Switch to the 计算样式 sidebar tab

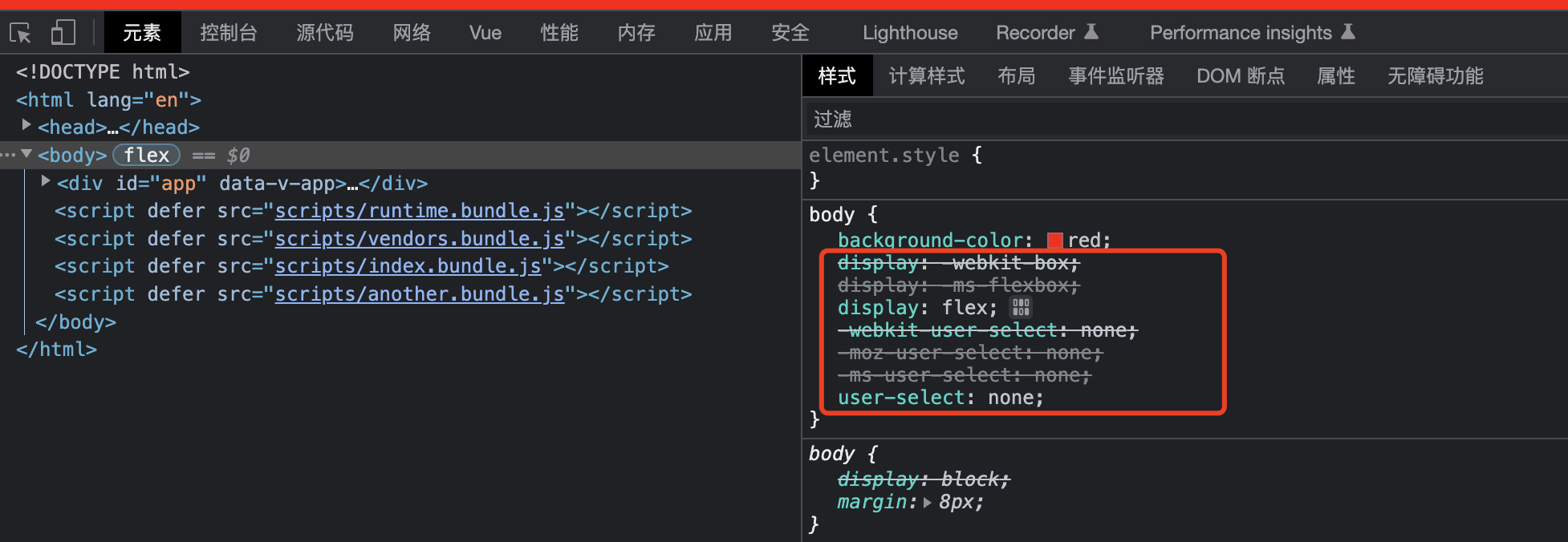927,76
